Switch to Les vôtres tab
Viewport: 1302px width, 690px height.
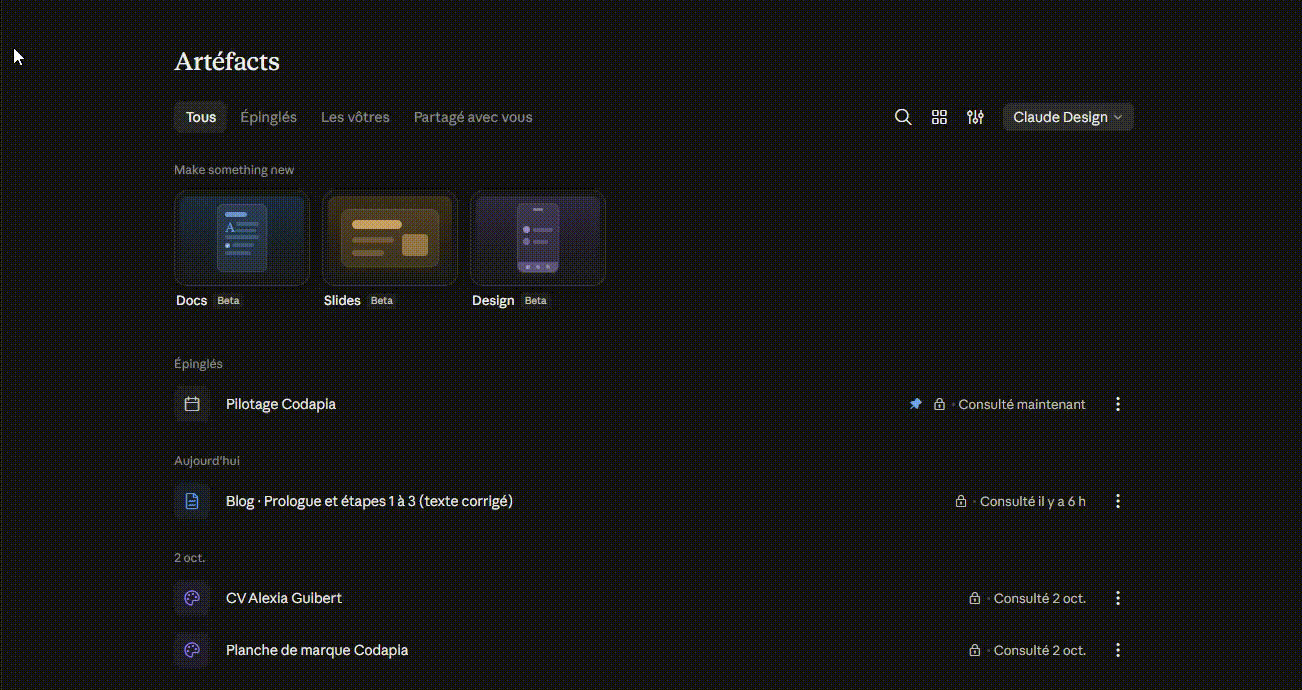point(355,117)
